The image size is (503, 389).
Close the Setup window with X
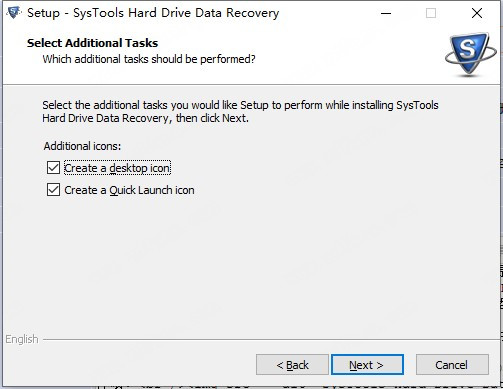tap(477, 13)
